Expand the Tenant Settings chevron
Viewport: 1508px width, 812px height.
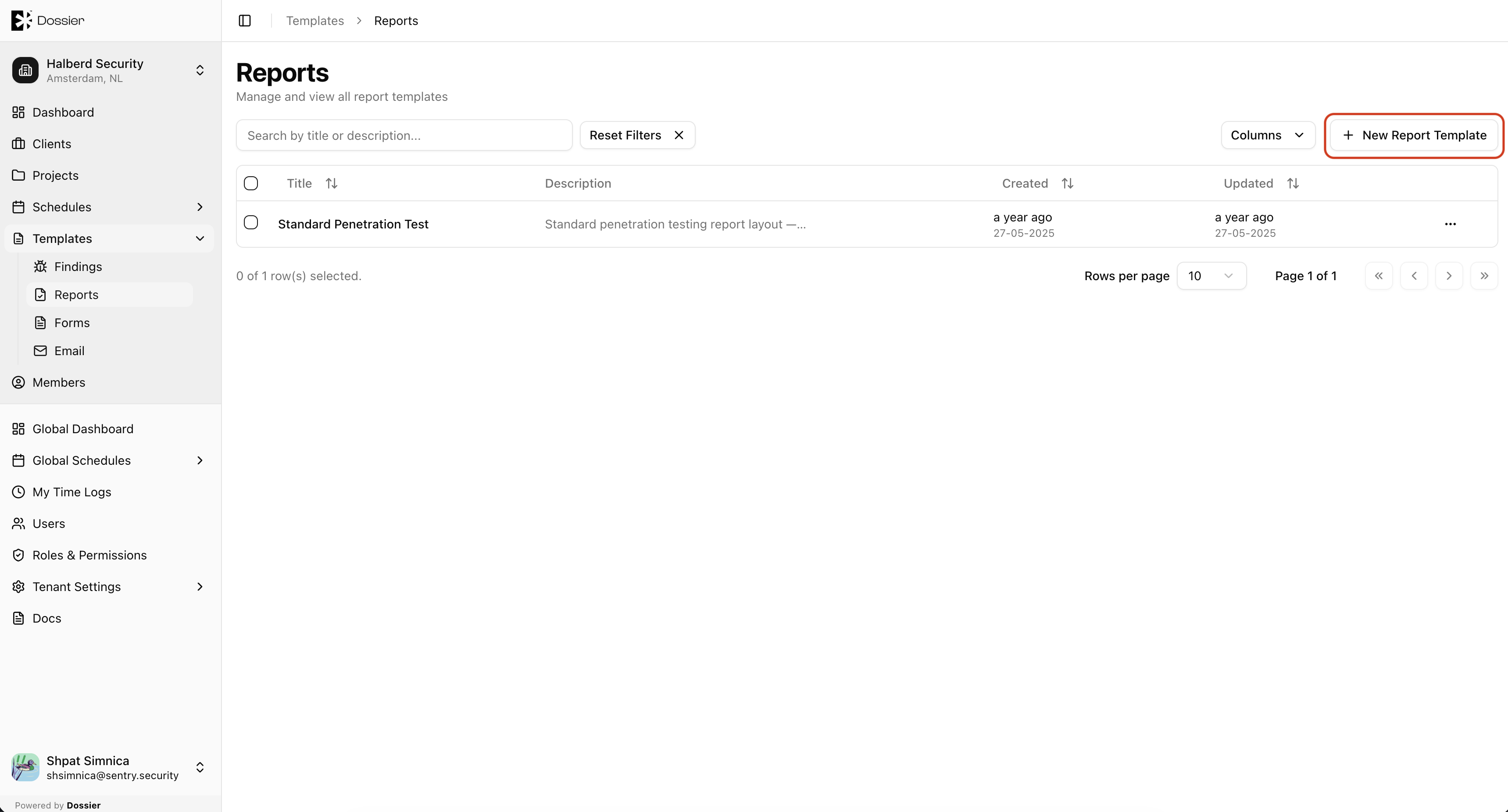200,587
